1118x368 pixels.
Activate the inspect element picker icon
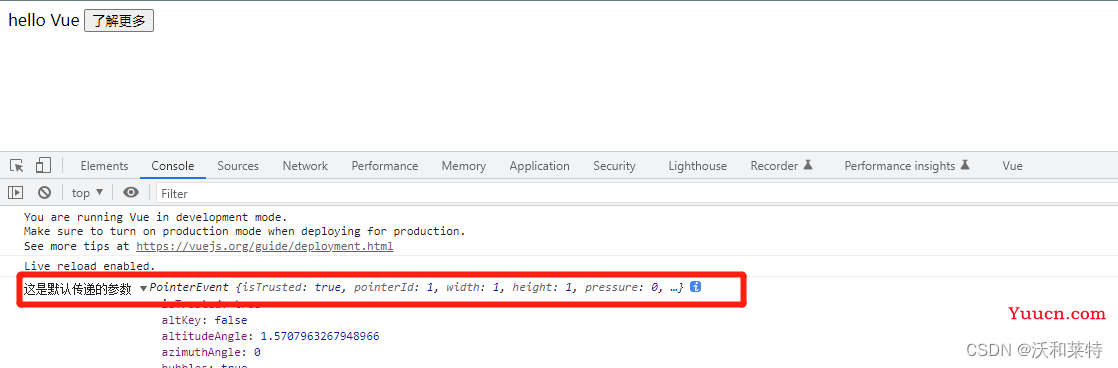(16, 165)
